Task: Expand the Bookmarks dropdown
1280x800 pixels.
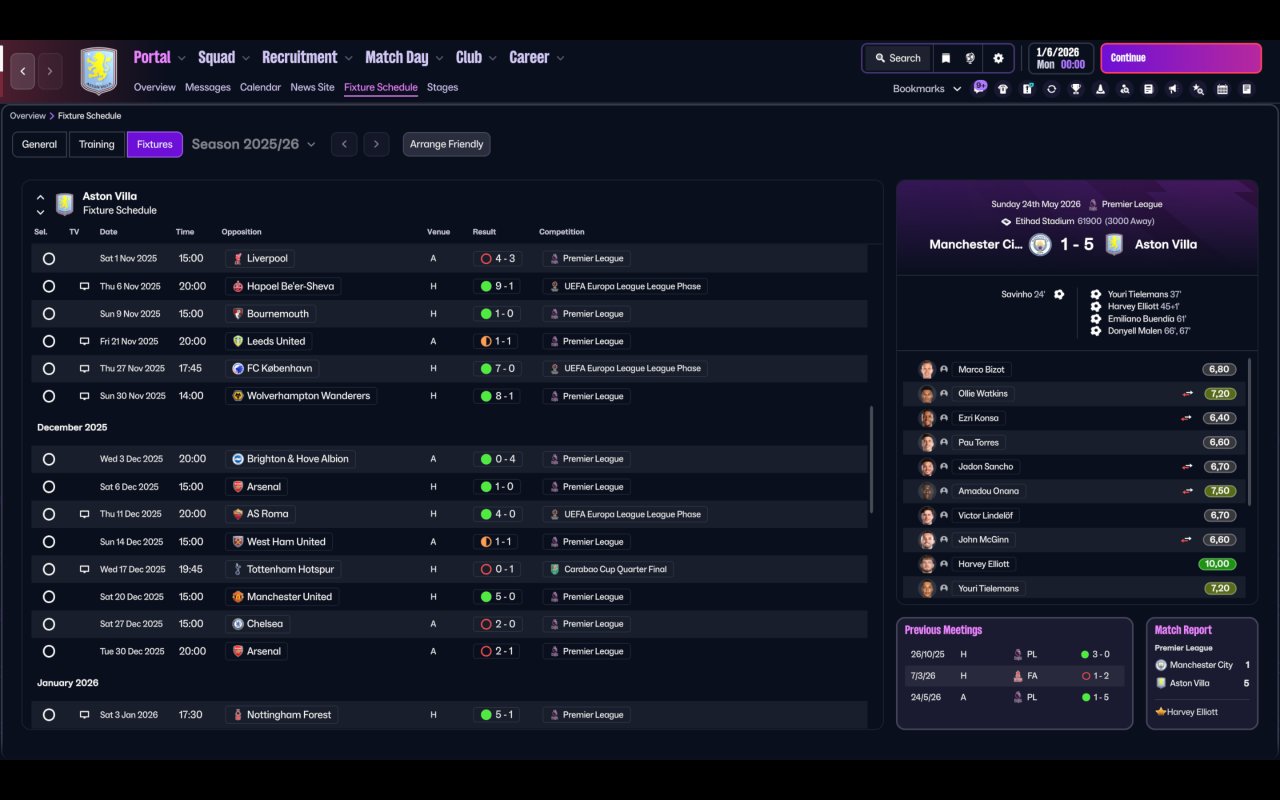Action: tap(927, 89)
